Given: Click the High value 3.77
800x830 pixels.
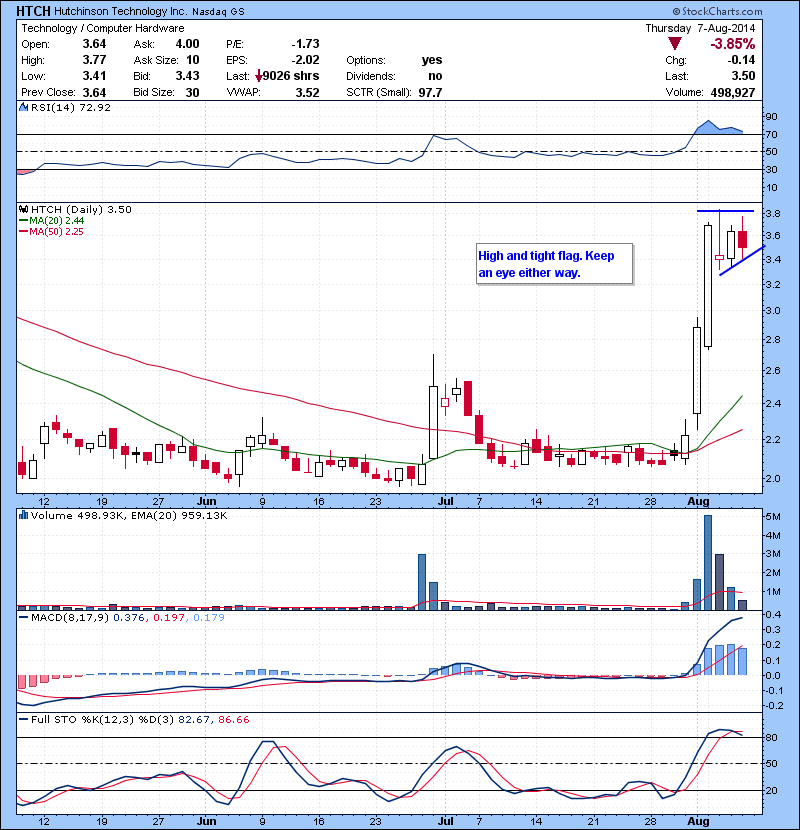Looking at the screenshot, I should pyautogui.click(x=94, y=60).
